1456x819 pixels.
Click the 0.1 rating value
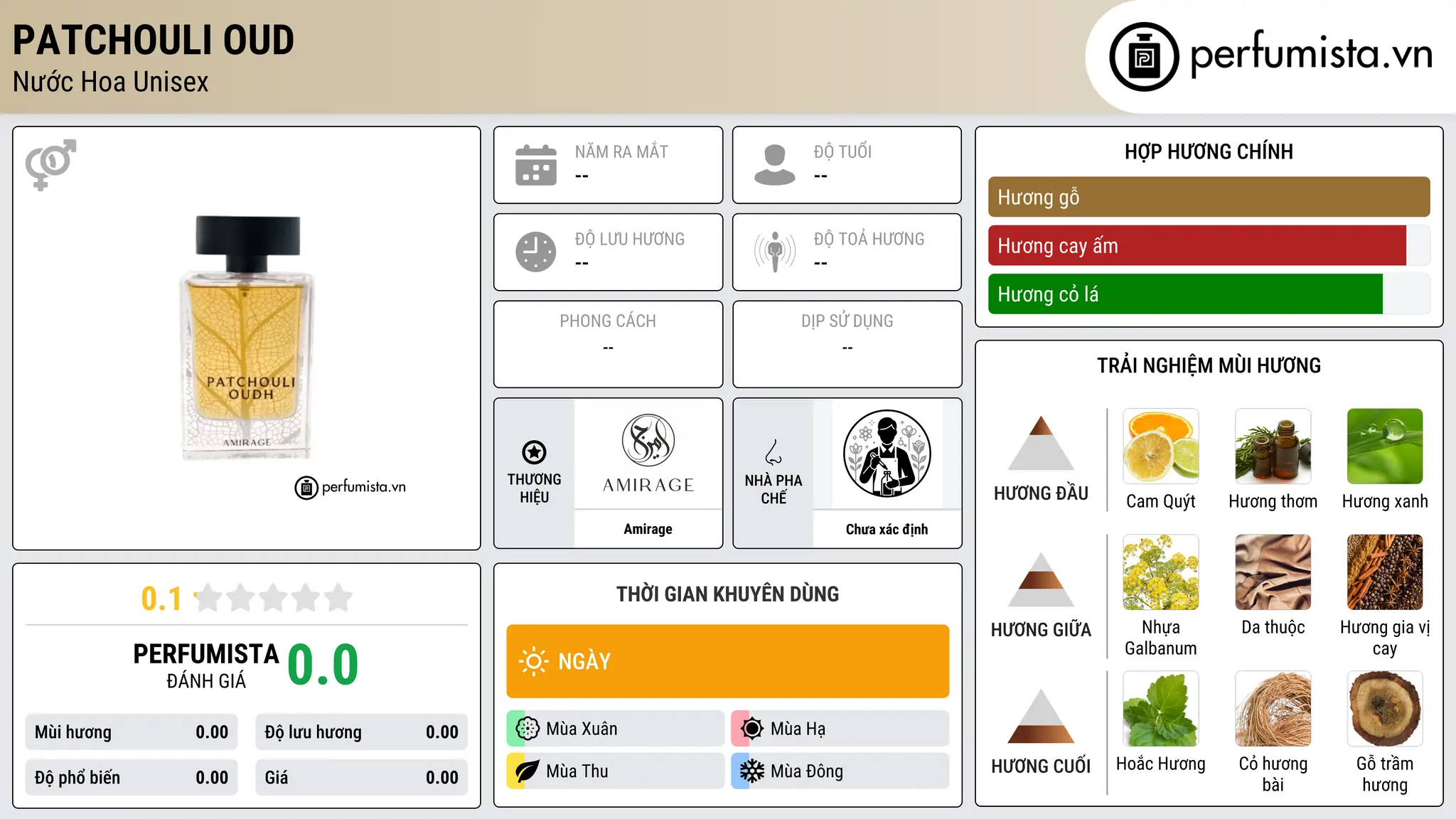[161, 599]
